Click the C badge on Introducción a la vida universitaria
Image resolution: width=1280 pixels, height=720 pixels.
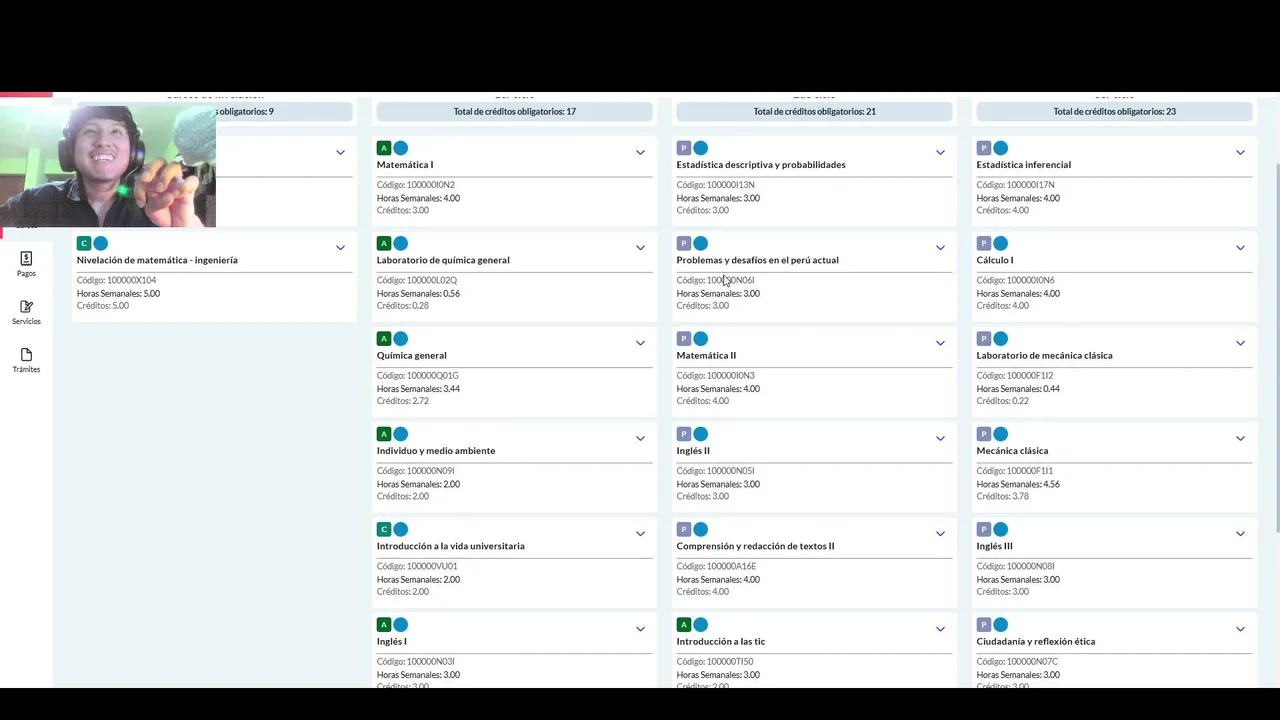click(x=384, y=529)
